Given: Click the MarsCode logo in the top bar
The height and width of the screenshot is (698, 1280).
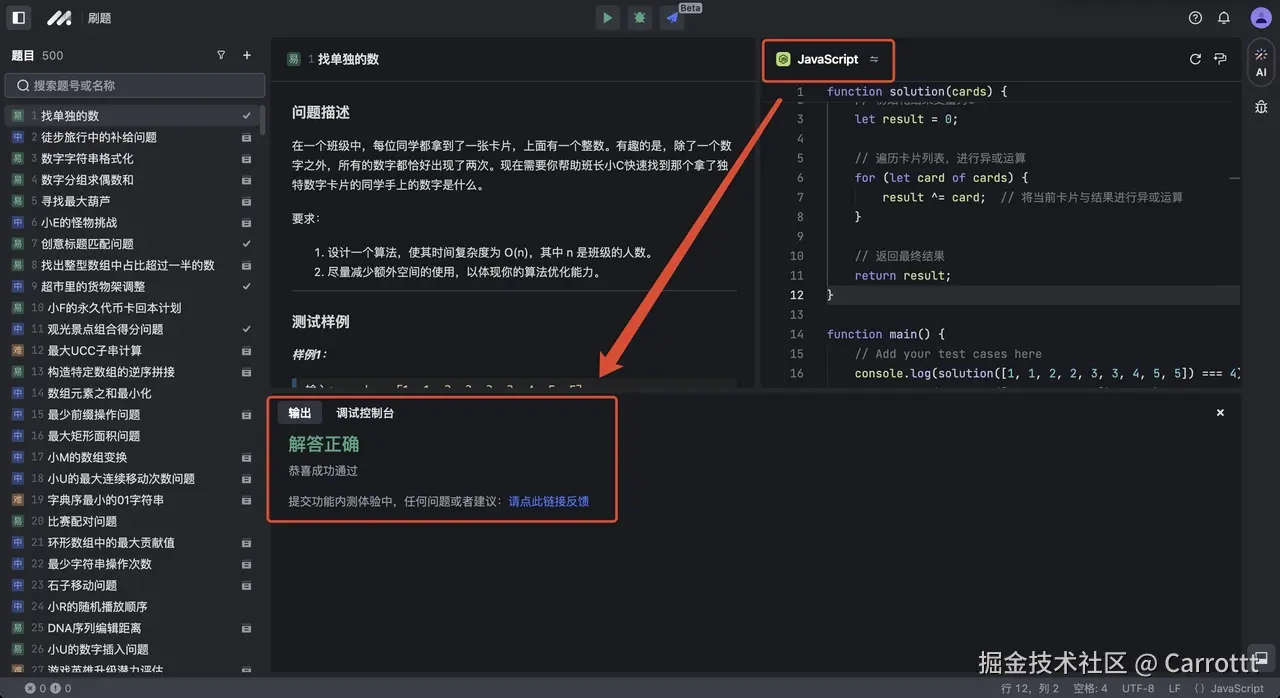Looking at the screenshot, I should click(x=60, y=17).
